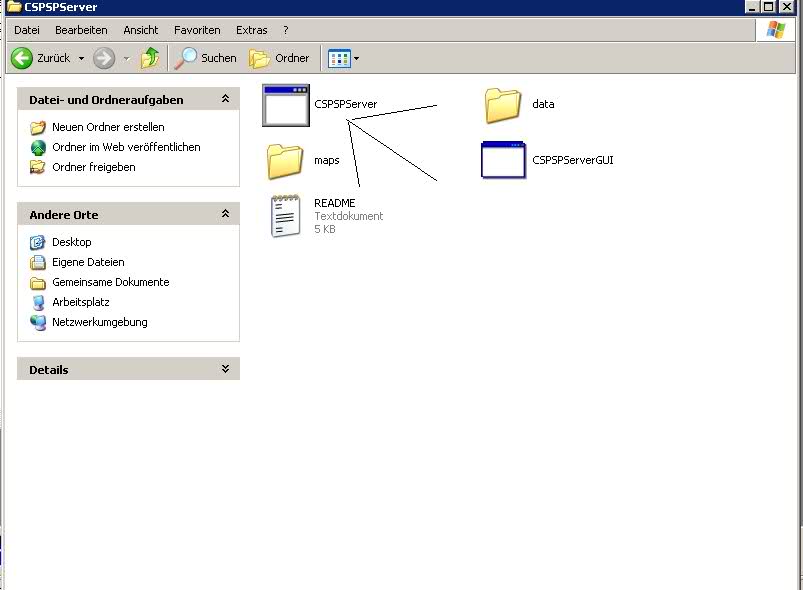Click the maps folder name label

click(x=327, y=160)
